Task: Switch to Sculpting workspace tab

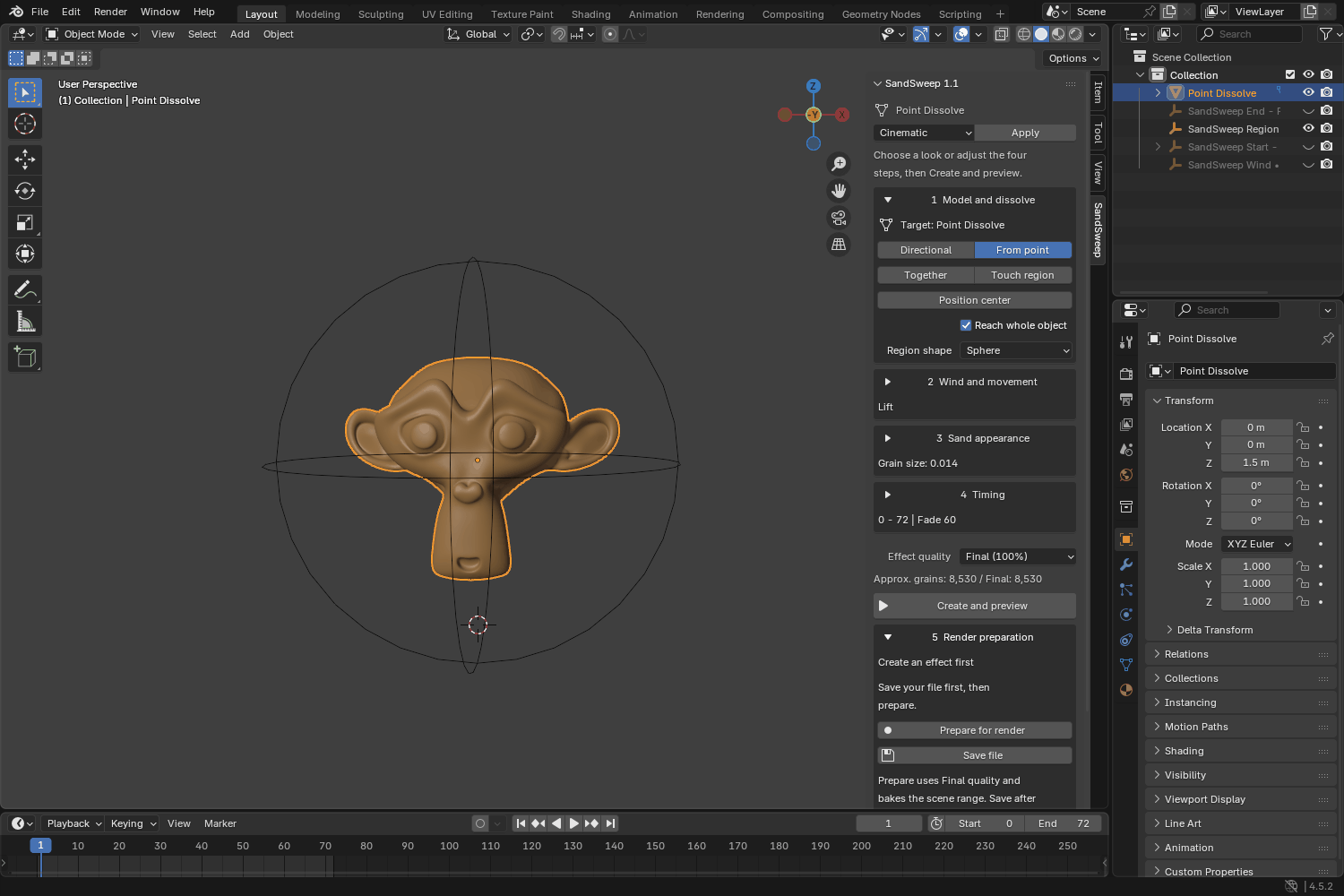Action: tap(381, 14)
